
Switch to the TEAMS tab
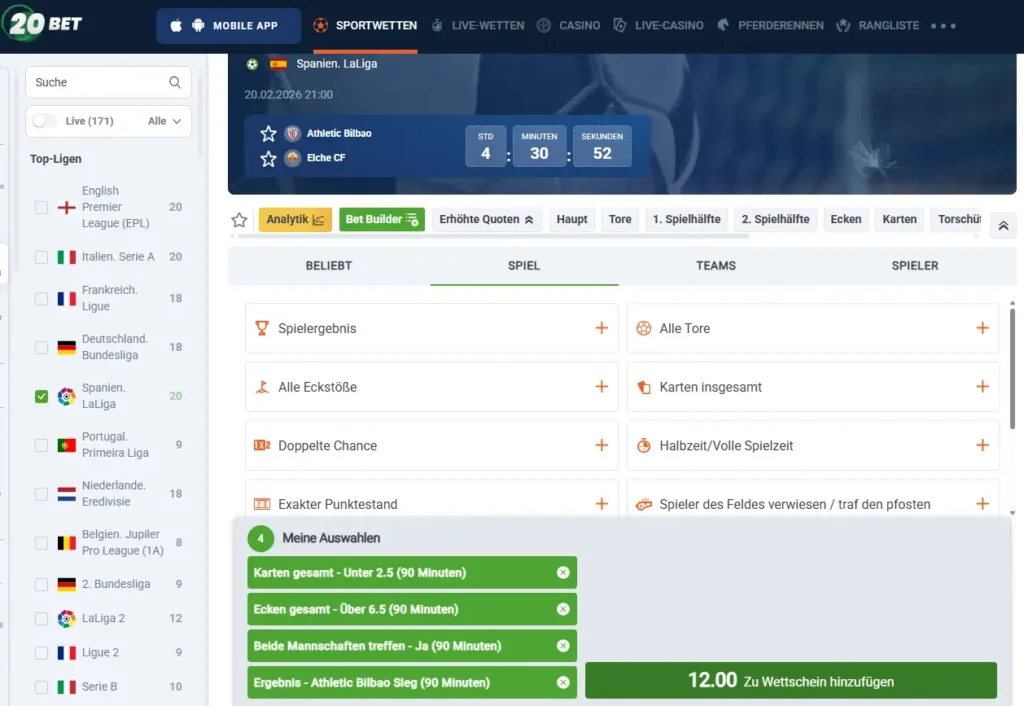[x=716, y=266]
